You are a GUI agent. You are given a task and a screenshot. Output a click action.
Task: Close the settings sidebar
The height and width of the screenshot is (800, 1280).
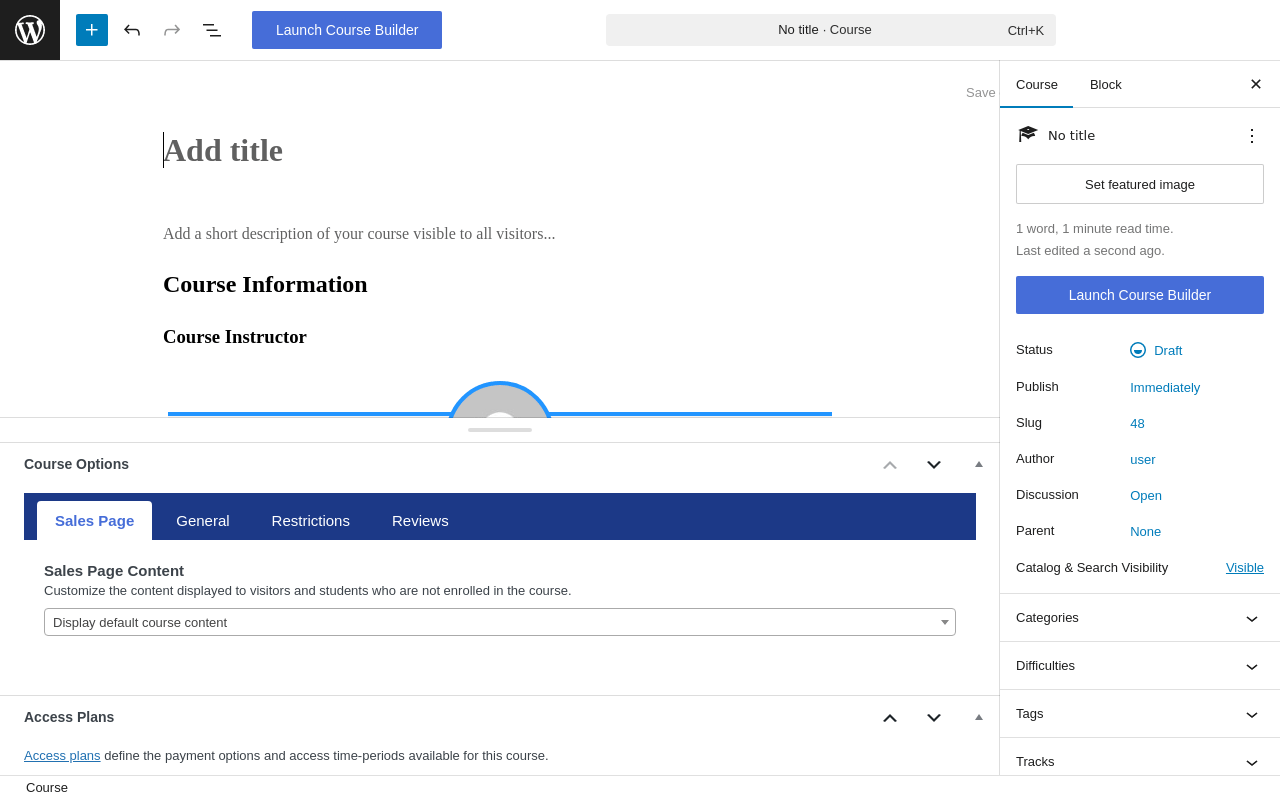tap(1255, 84)
